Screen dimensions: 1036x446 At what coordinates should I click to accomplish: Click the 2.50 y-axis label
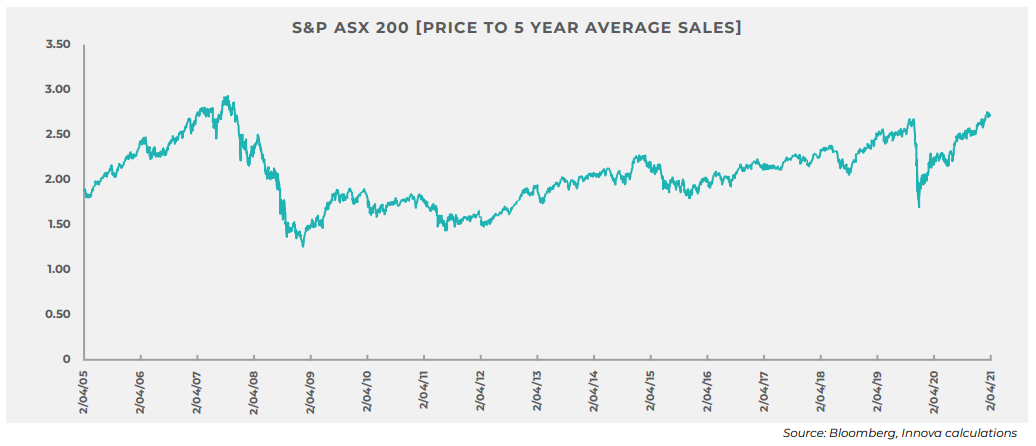58,135
